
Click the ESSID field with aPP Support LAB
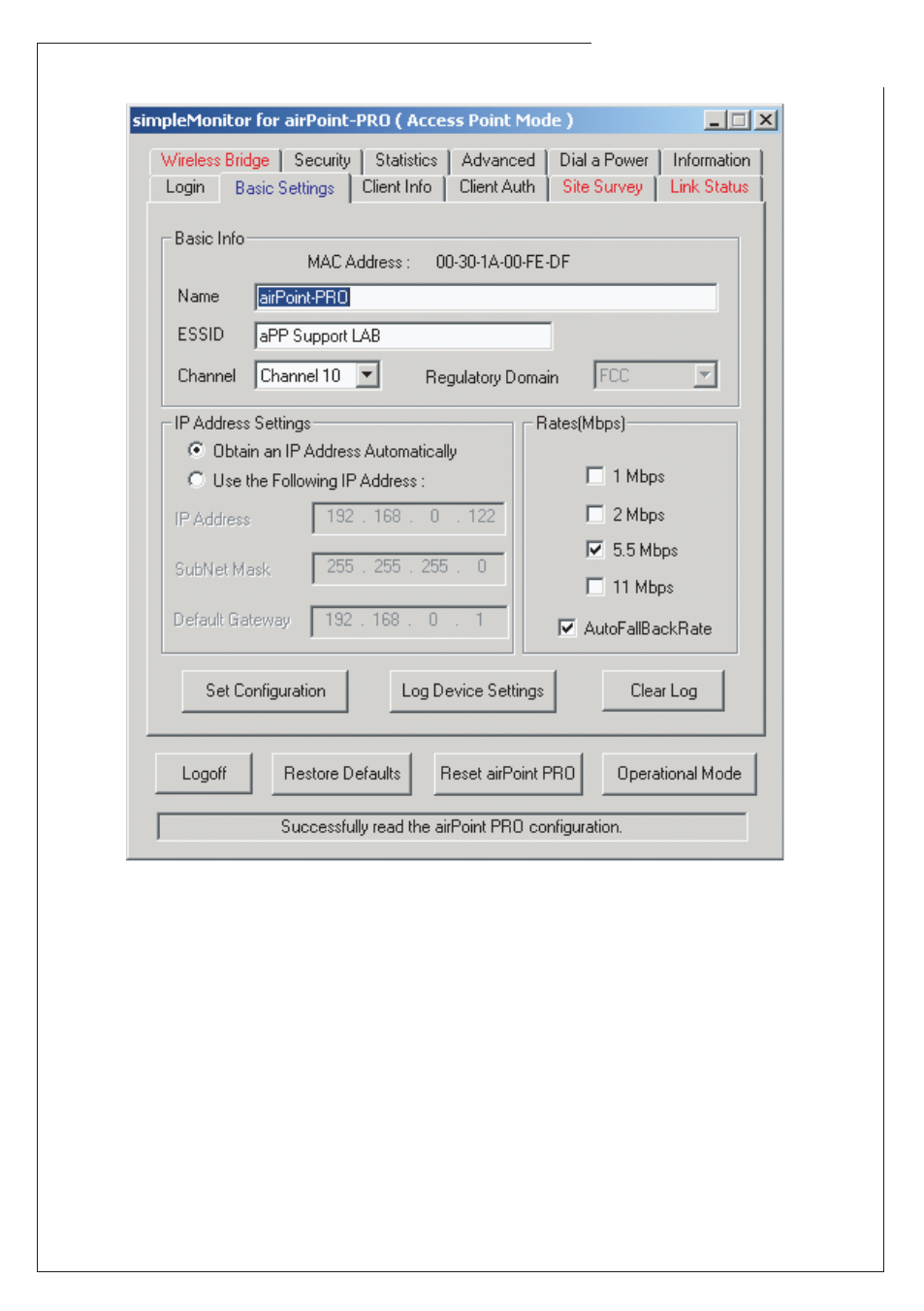point(403,336)
